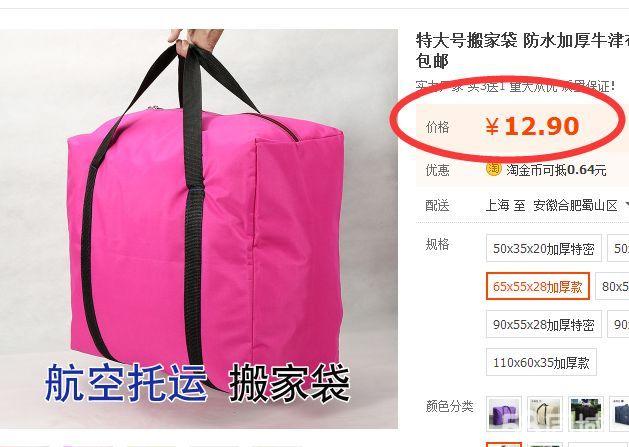This screenshot has width=629, height=447.
Task: Select the purple bag color thumbnail
Action: [x=504, y=414]
